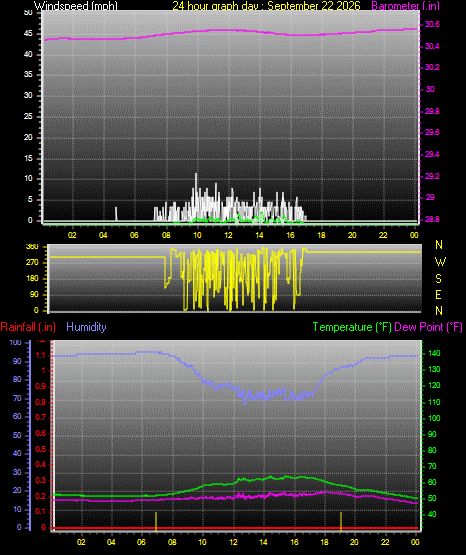This screenshot has height=555, width=466.
Task: Click the 50 humidity scale value
Action: coord(17,435)
